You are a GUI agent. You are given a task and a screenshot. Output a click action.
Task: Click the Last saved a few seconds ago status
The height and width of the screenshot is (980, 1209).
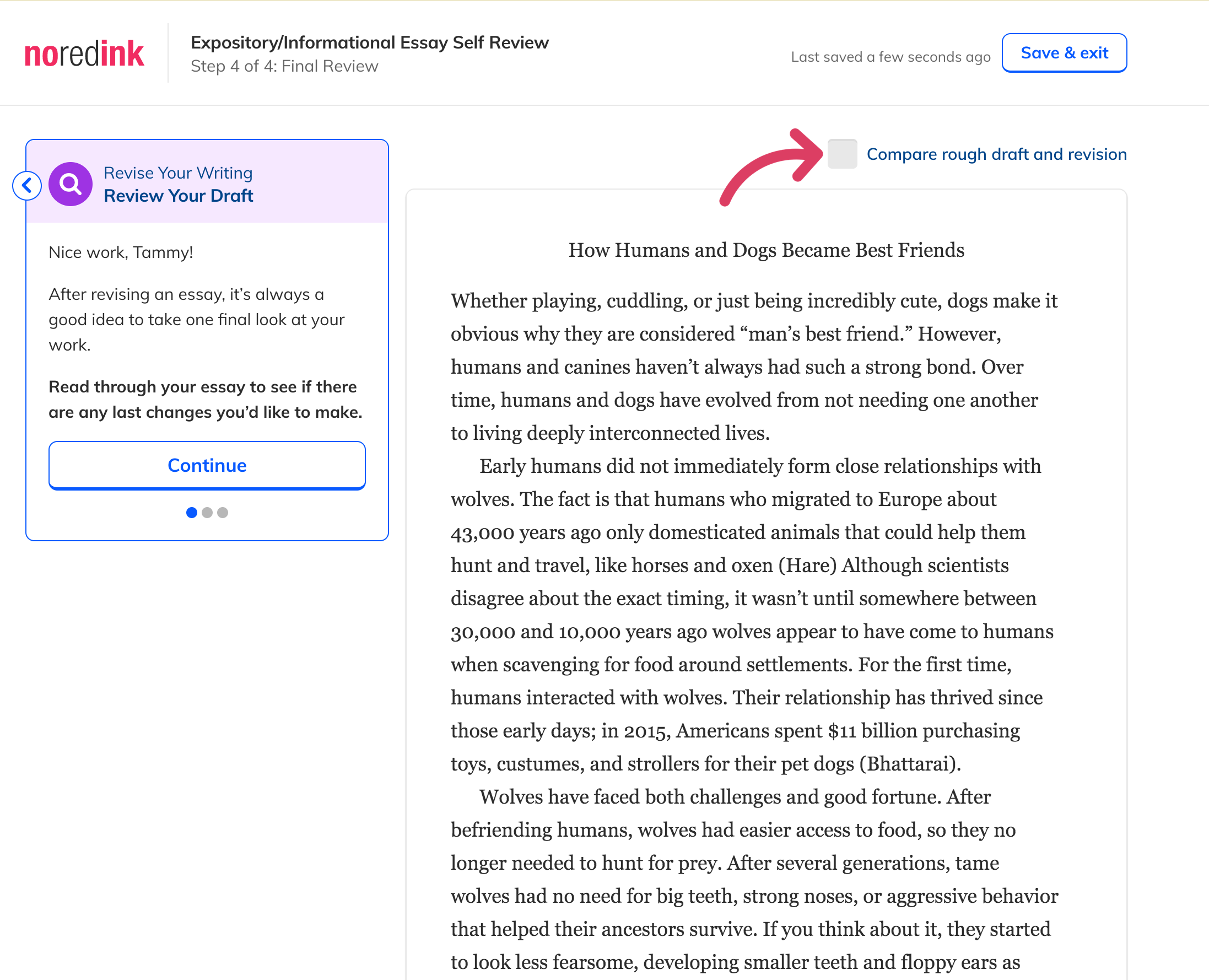[x=890, y=57]
